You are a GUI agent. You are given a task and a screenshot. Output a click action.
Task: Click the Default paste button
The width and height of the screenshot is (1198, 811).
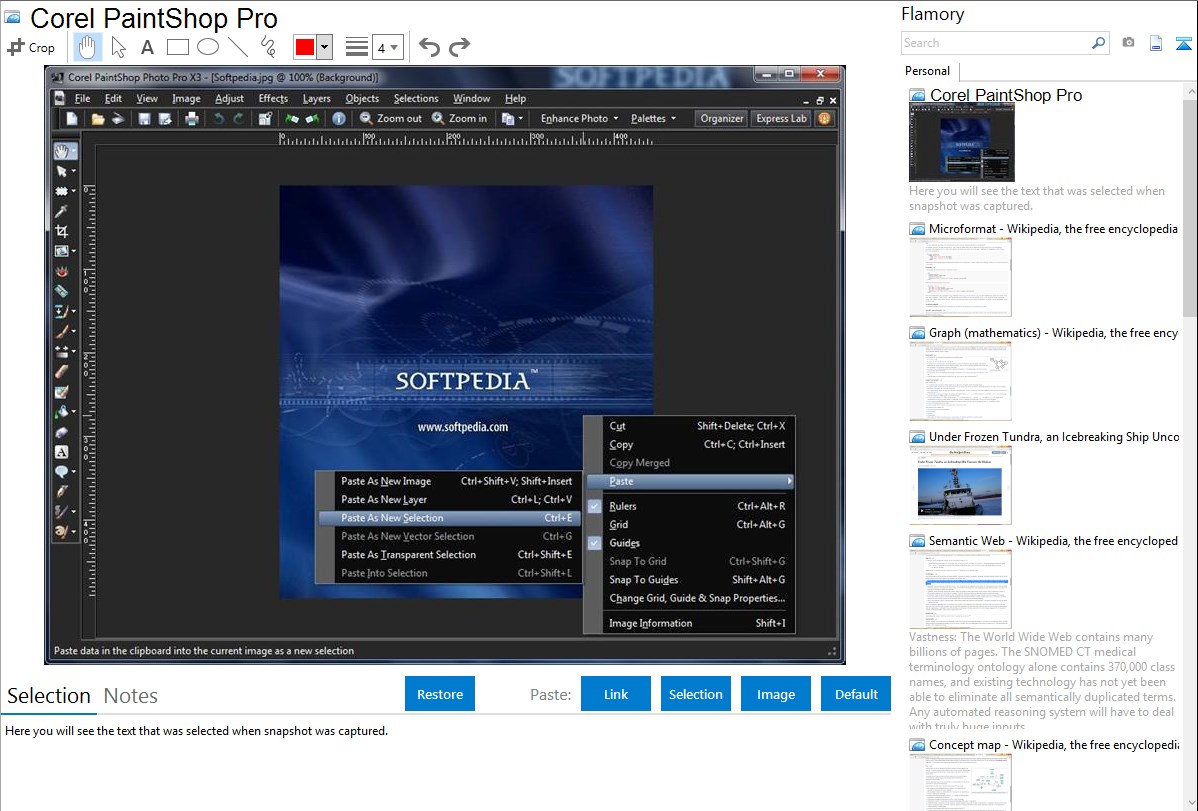click(x=856, y=694)
